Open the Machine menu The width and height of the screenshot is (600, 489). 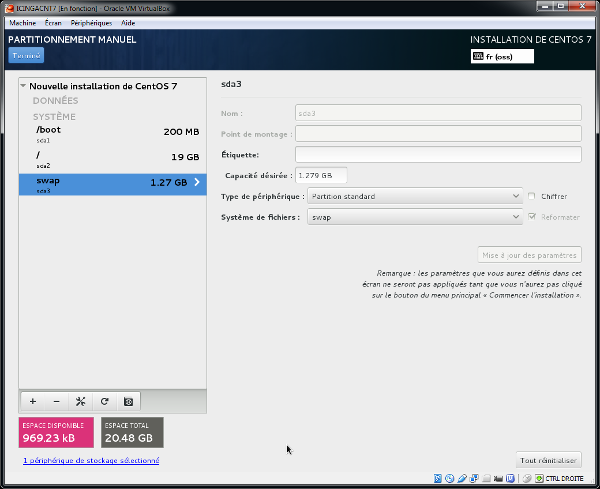pos(23,23)
